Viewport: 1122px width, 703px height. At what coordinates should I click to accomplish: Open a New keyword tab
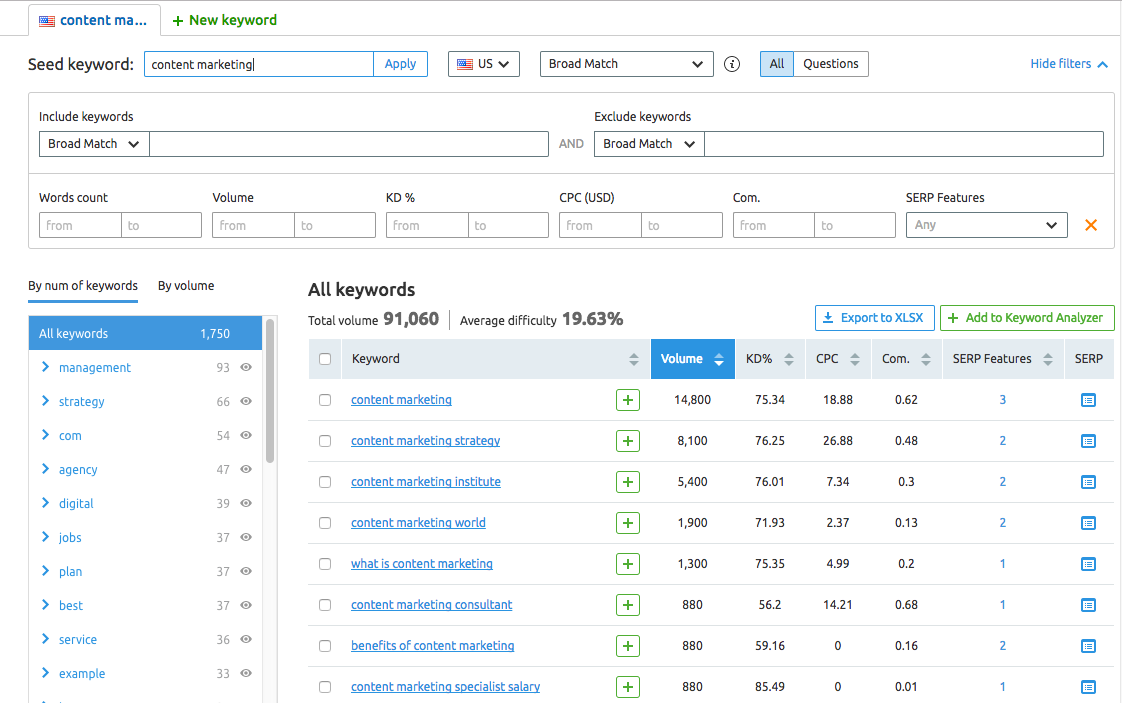[x=225, y=20]
